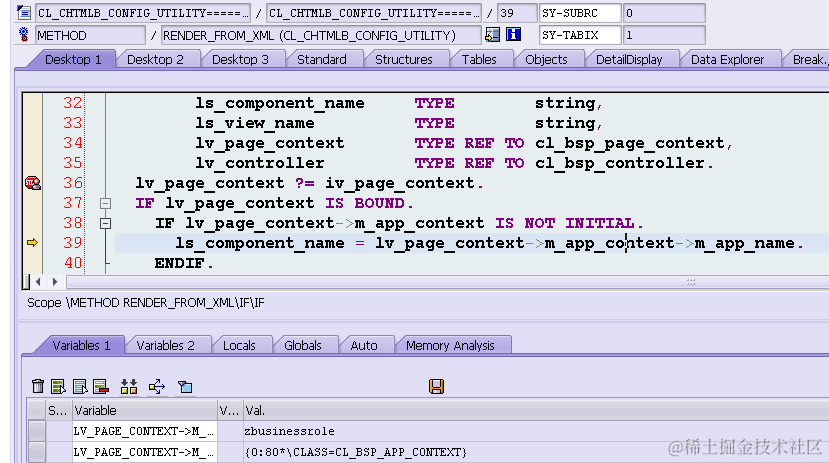This screenshot has width=829, height=463.
Task: Click the SY-TABIX field label
Action: pyautogui.click(x=580, y=35)
